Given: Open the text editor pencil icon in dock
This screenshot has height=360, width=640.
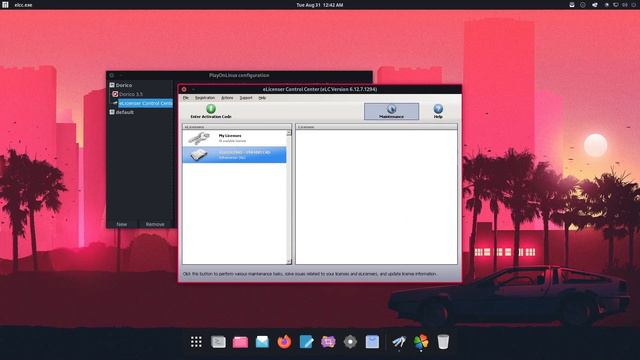Looking at the screenshot, I should click(306, 342).
